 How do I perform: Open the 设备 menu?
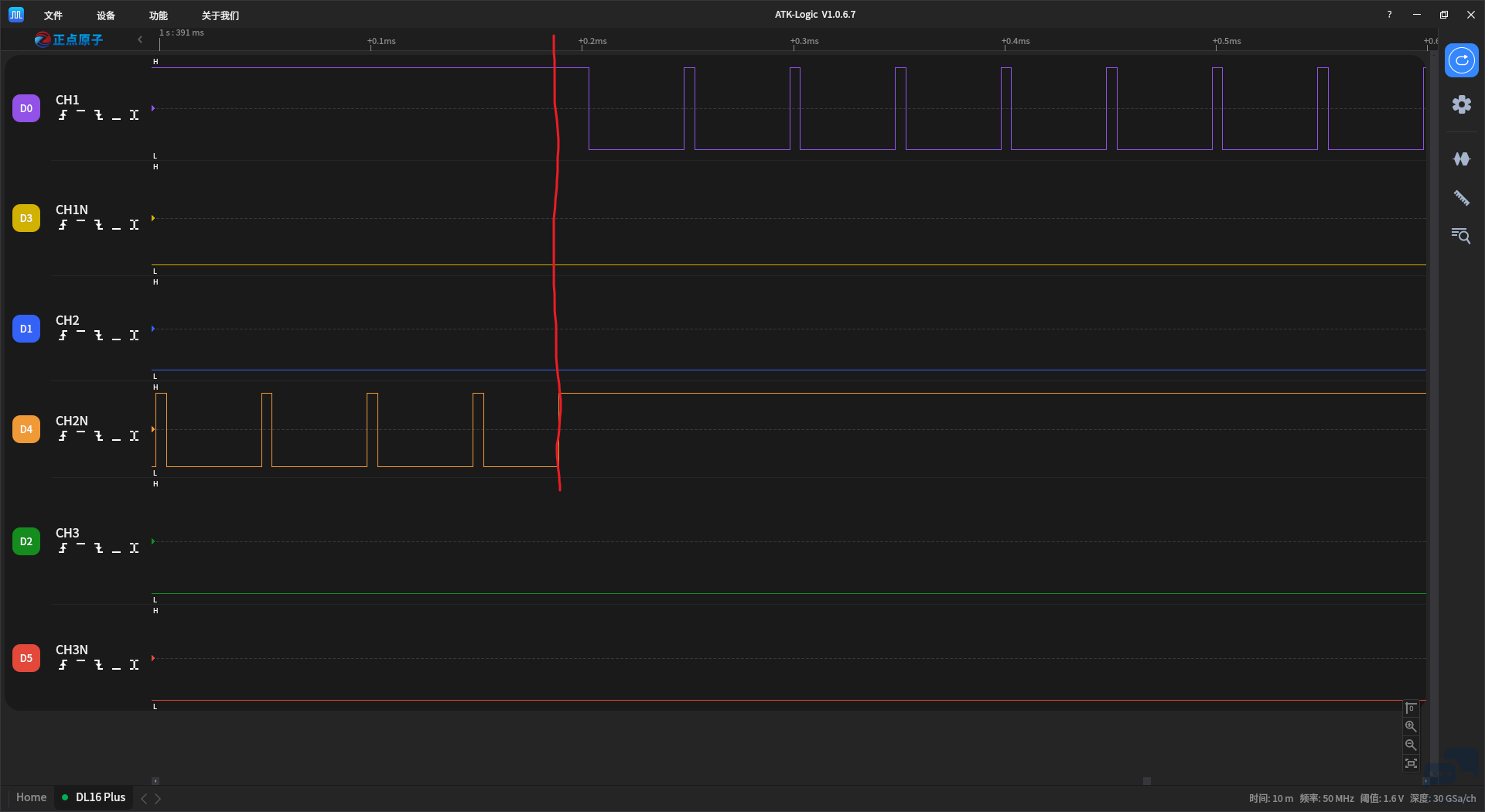click(x=106, y=15)
